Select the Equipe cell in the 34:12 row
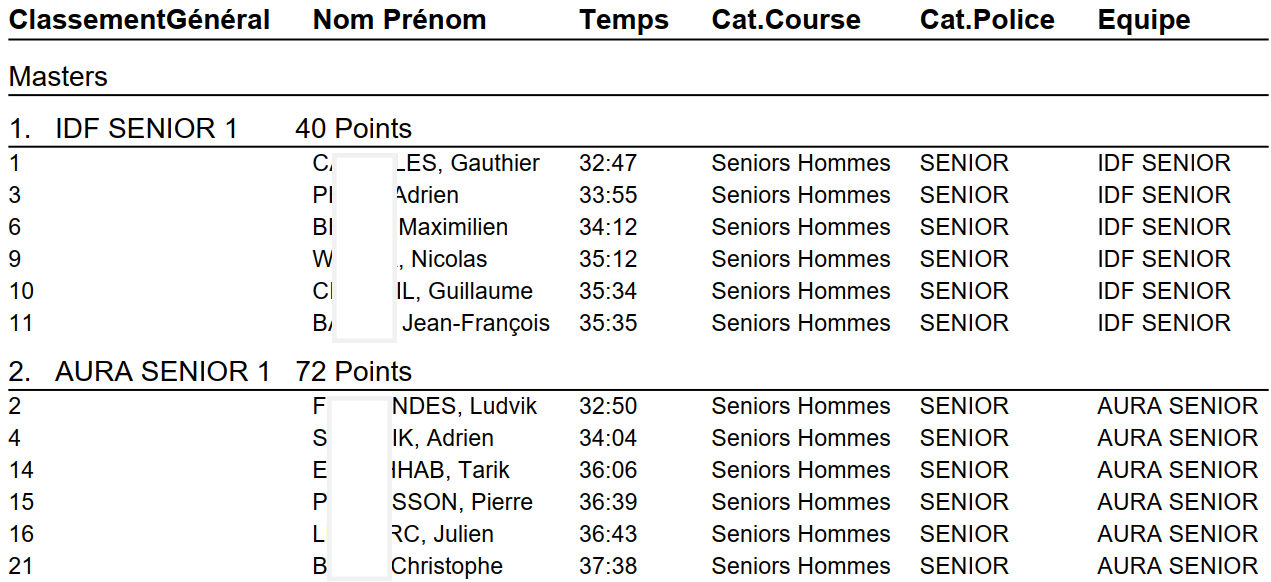 [1163, 227]
